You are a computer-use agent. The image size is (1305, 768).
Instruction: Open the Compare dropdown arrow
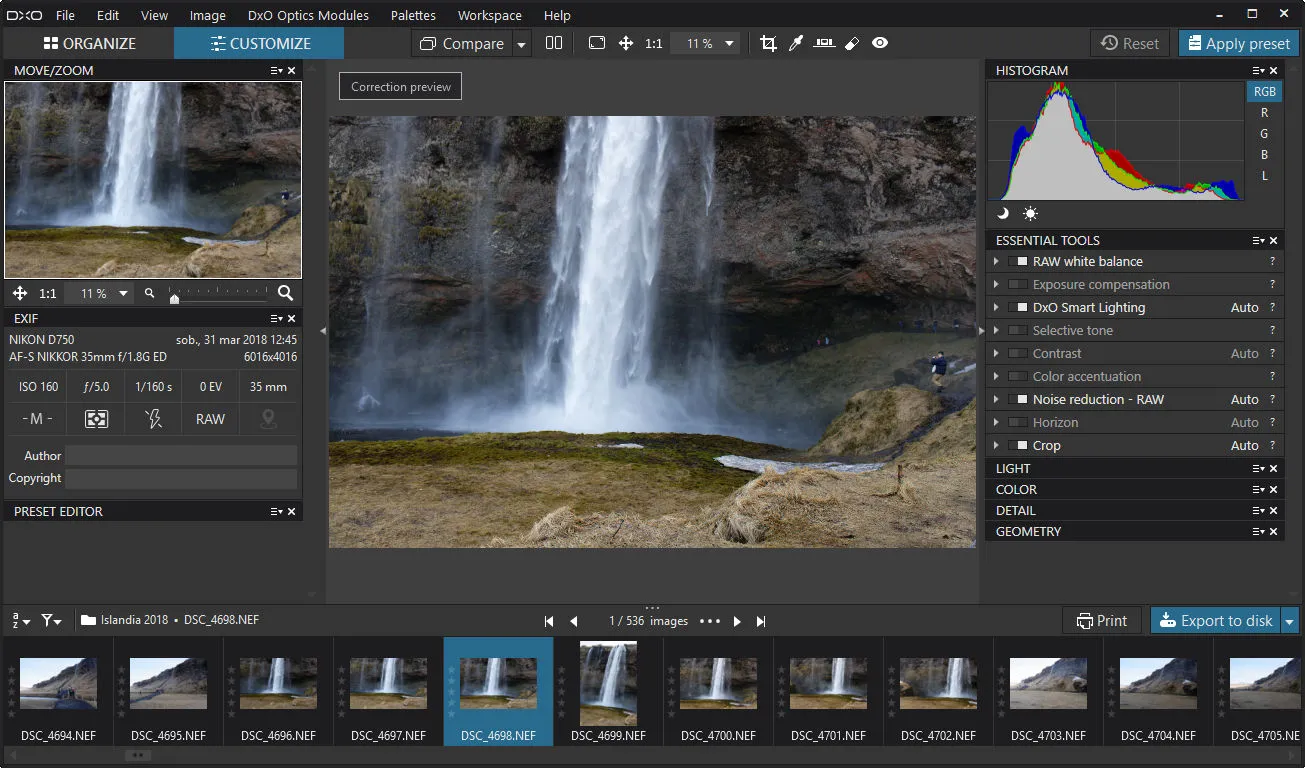tap(521, 44)
